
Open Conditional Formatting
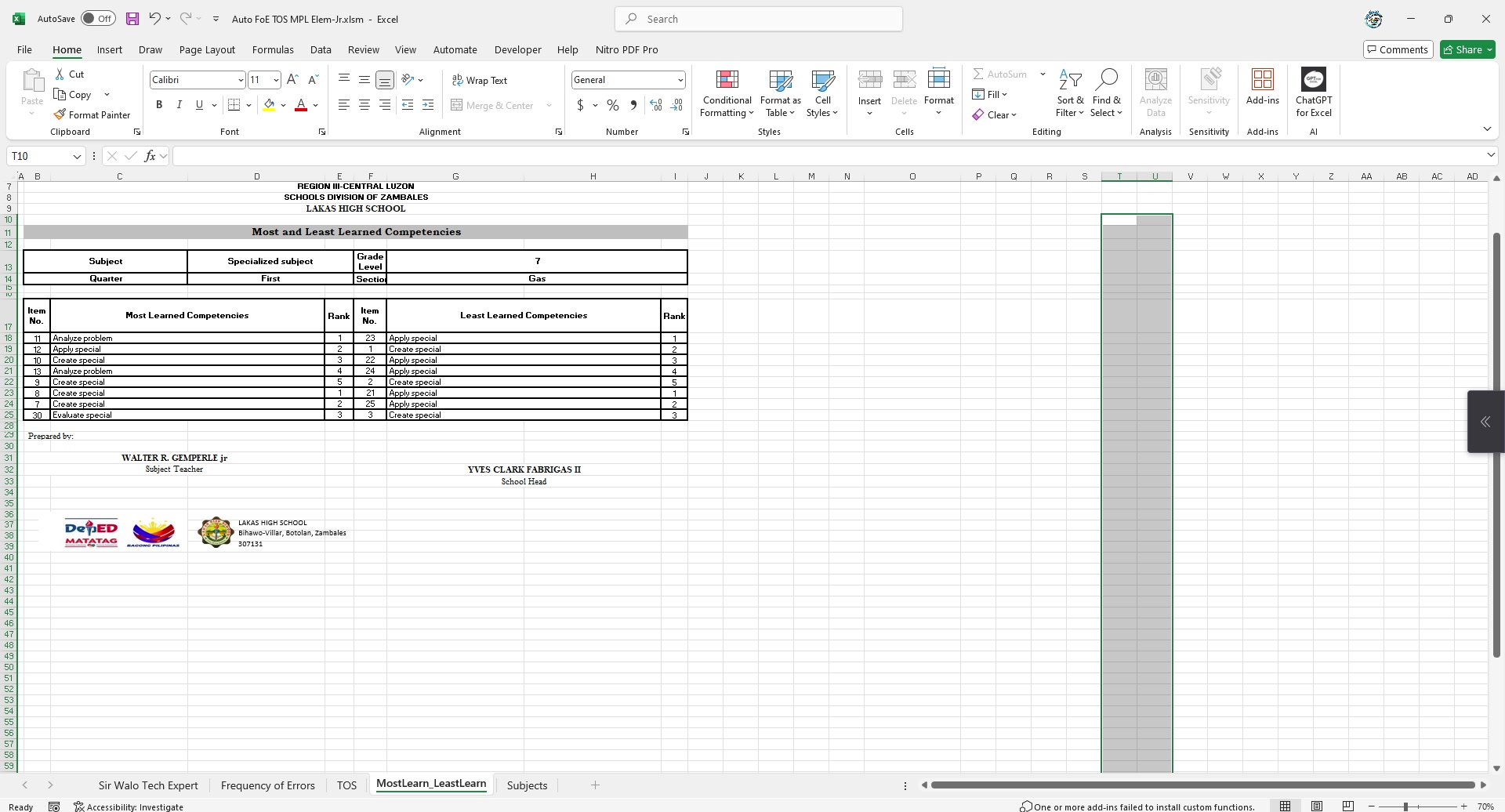(x=727, y=94)
